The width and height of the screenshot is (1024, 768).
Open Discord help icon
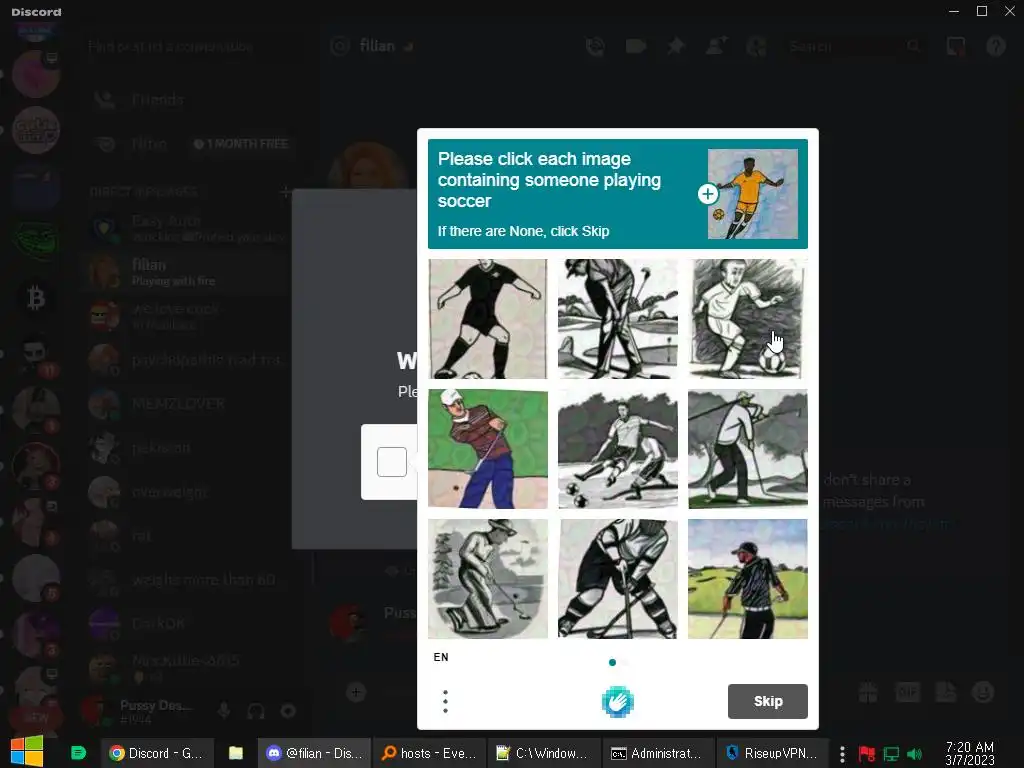tap(996, 46)
